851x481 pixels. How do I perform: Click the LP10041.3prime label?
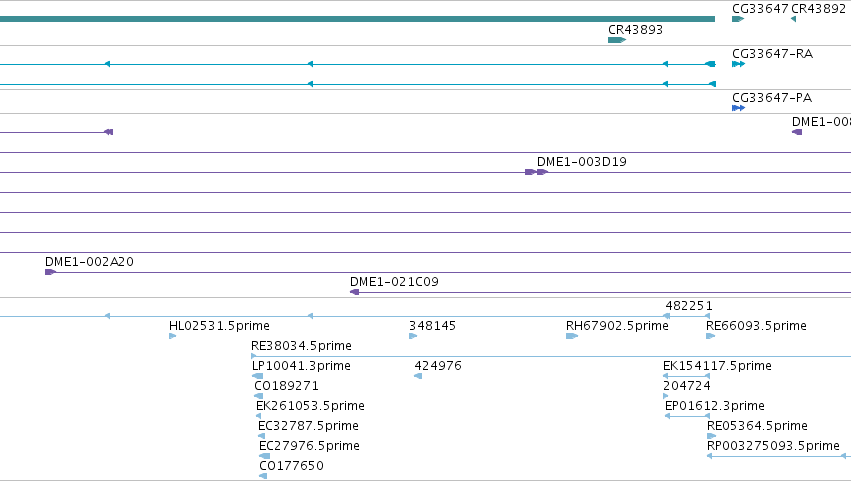301,366
